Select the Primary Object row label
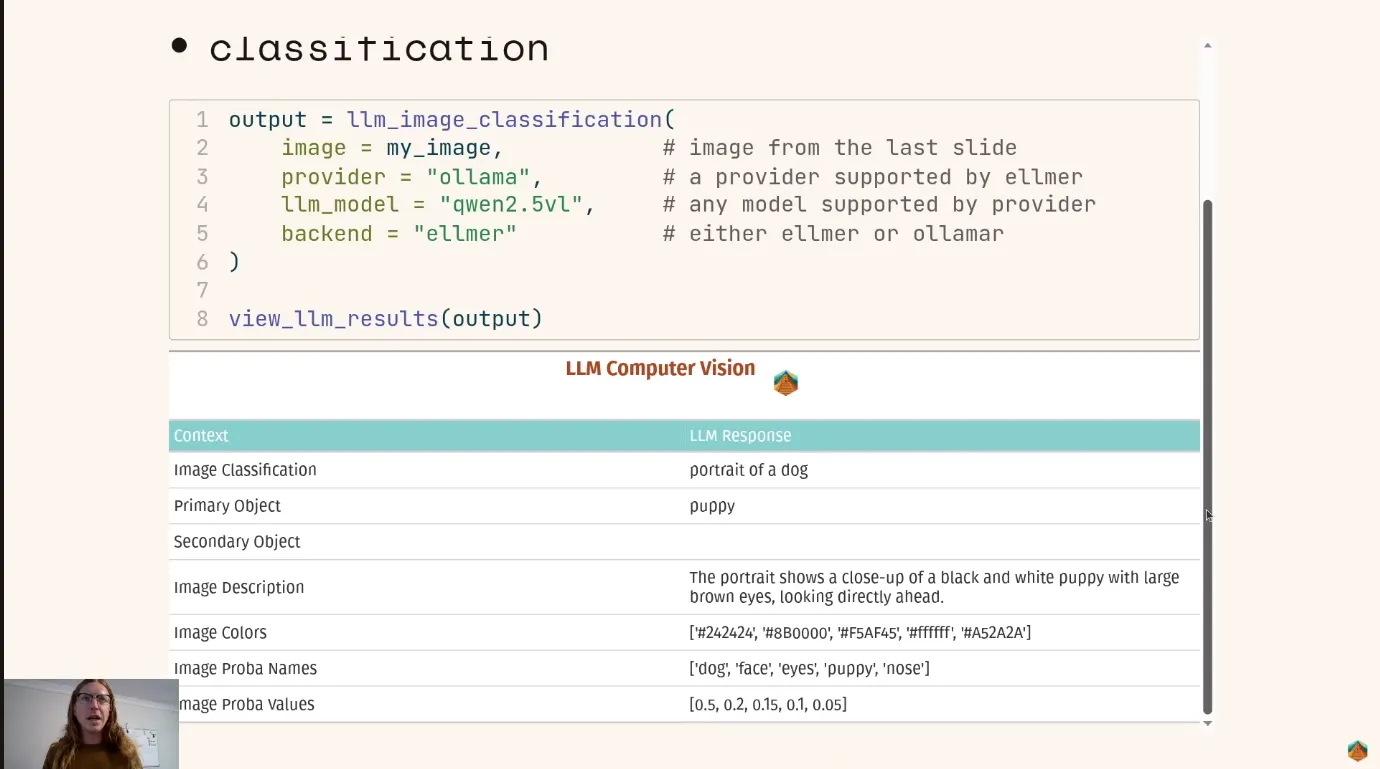 tap(227, 506)
